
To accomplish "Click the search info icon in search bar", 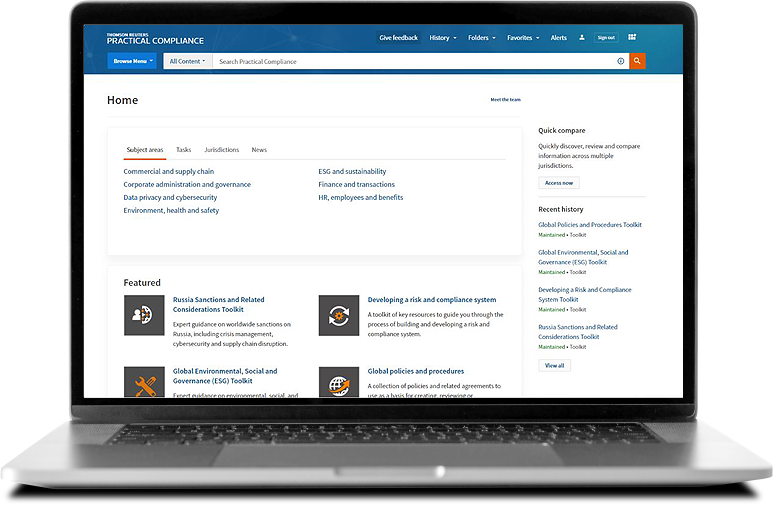I will 620,61.
